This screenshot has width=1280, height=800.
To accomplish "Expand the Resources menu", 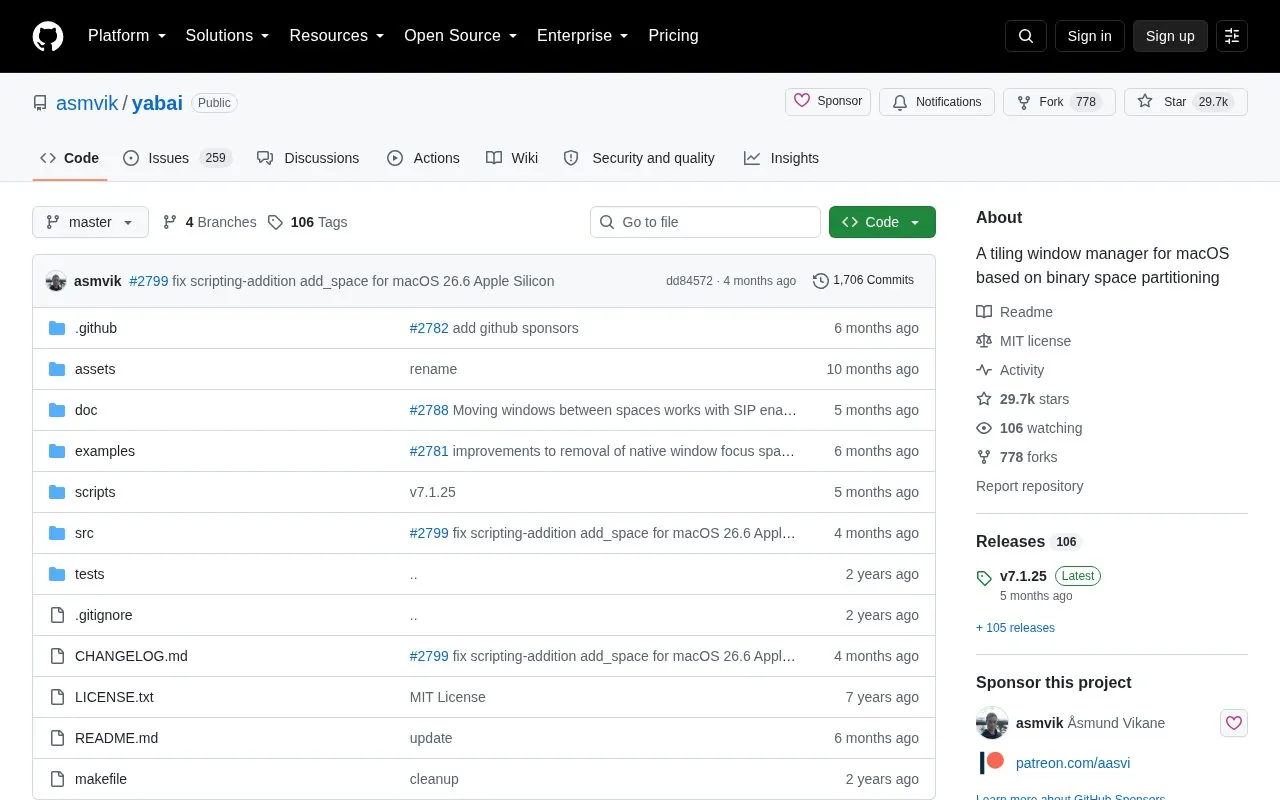I will 337,36.
